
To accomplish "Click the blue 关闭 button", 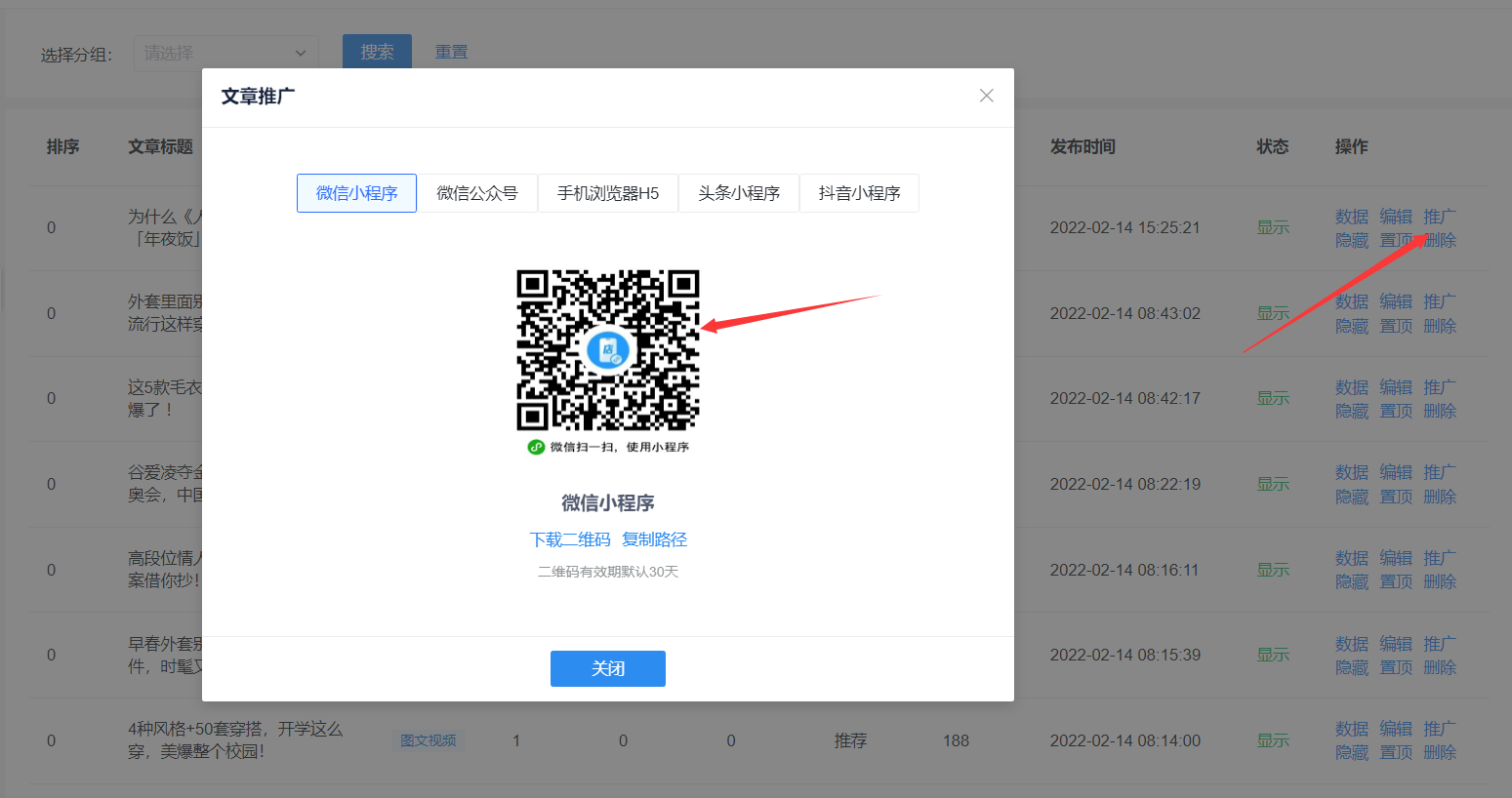I will tap(608, 668).
